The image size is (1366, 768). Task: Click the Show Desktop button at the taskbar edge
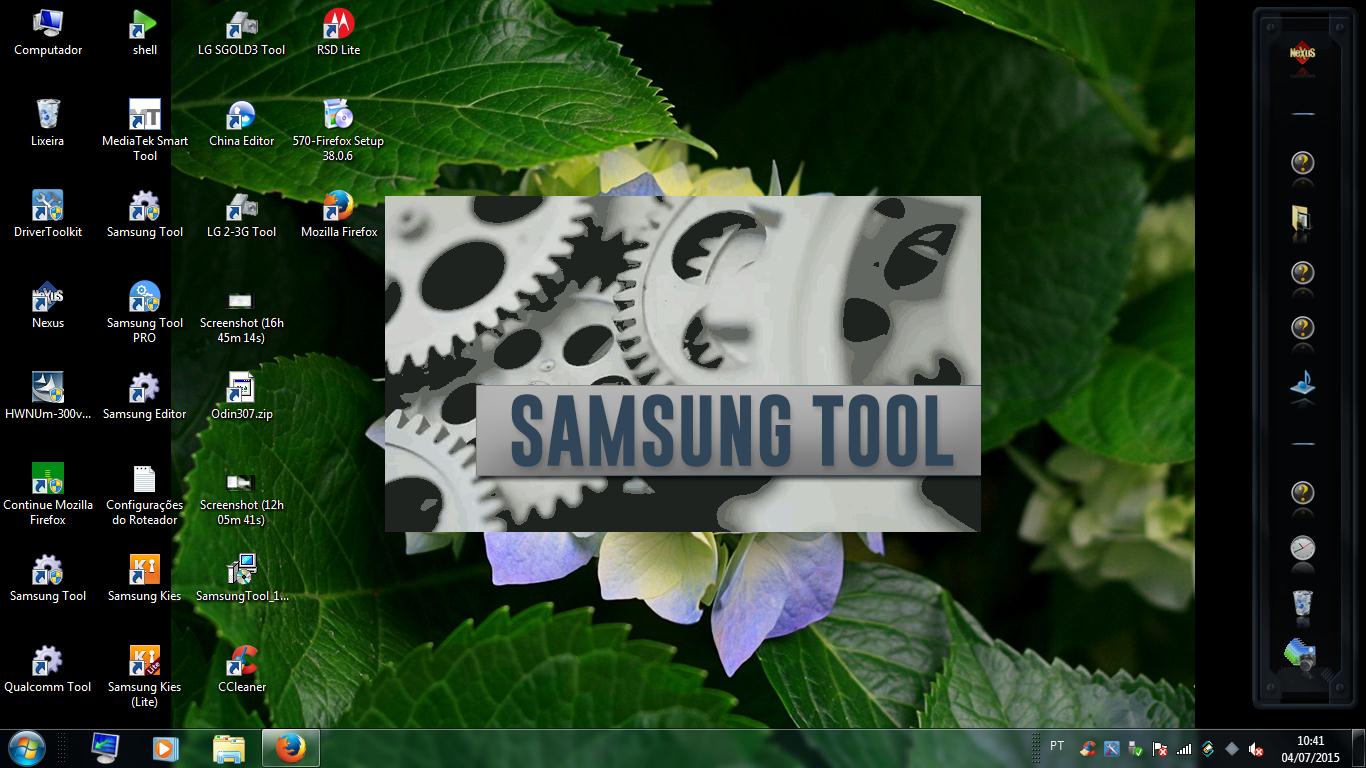[1359, 749]
